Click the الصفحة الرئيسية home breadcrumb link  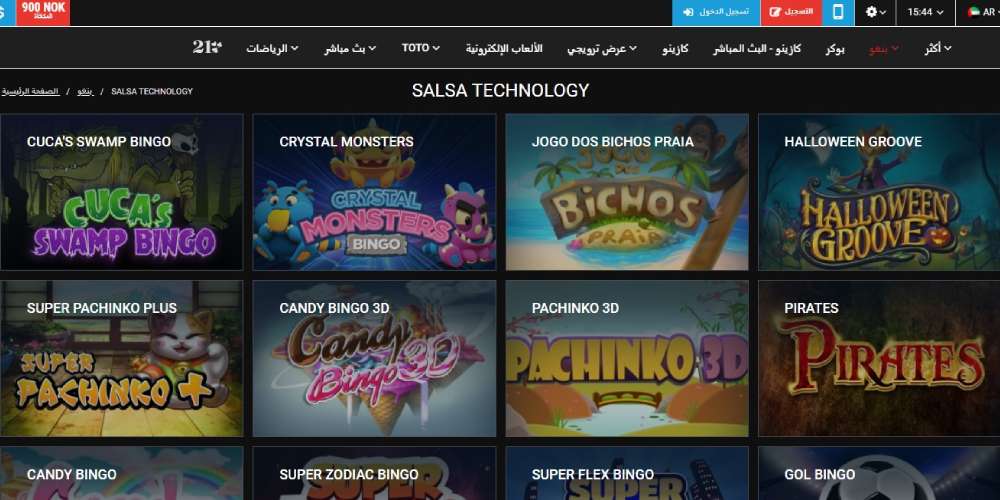tap(30, 91)
